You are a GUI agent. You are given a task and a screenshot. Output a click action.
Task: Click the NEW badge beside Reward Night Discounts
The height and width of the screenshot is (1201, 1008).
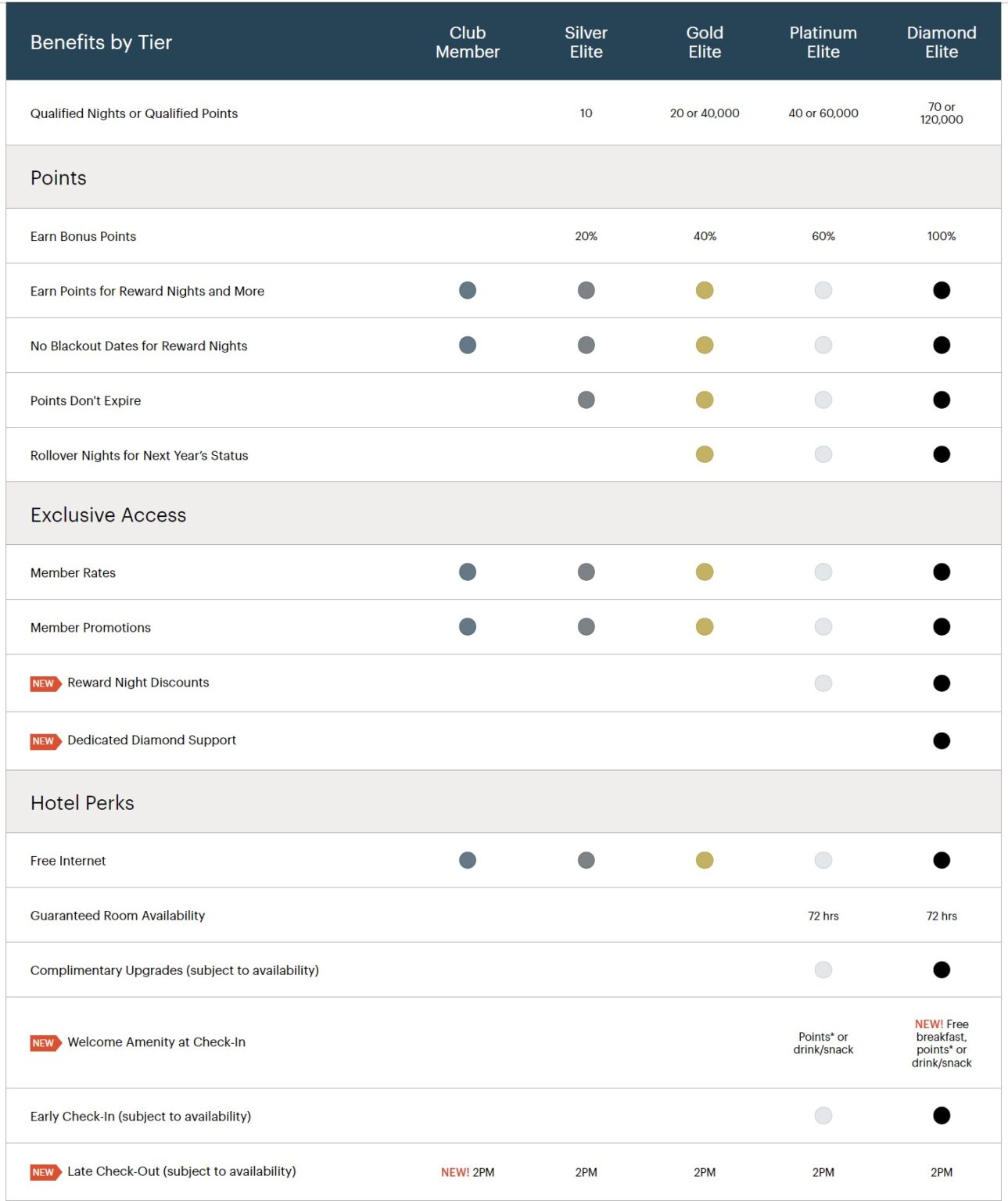44,683
